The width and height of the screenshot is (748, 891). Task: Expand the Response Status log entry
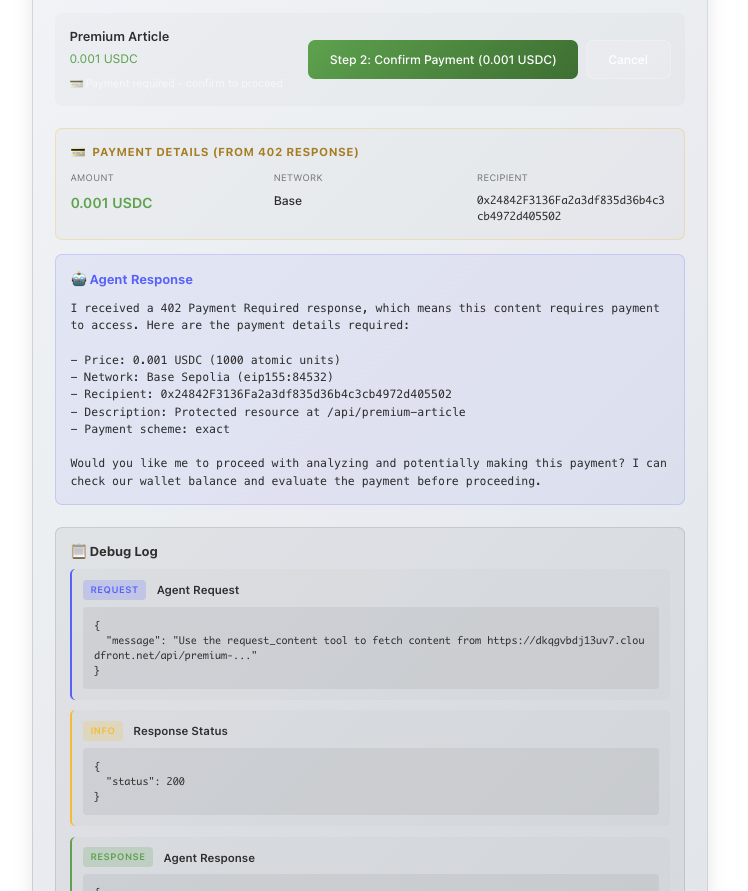(180, 731)
